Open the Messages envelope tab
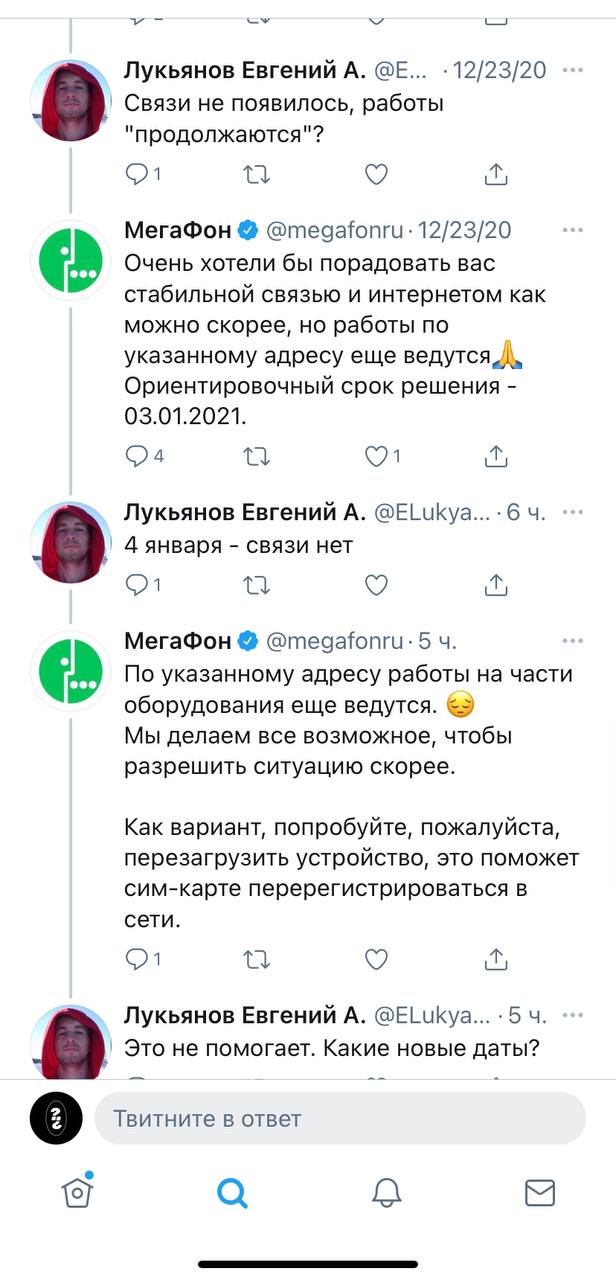 tap(540, 1192)
